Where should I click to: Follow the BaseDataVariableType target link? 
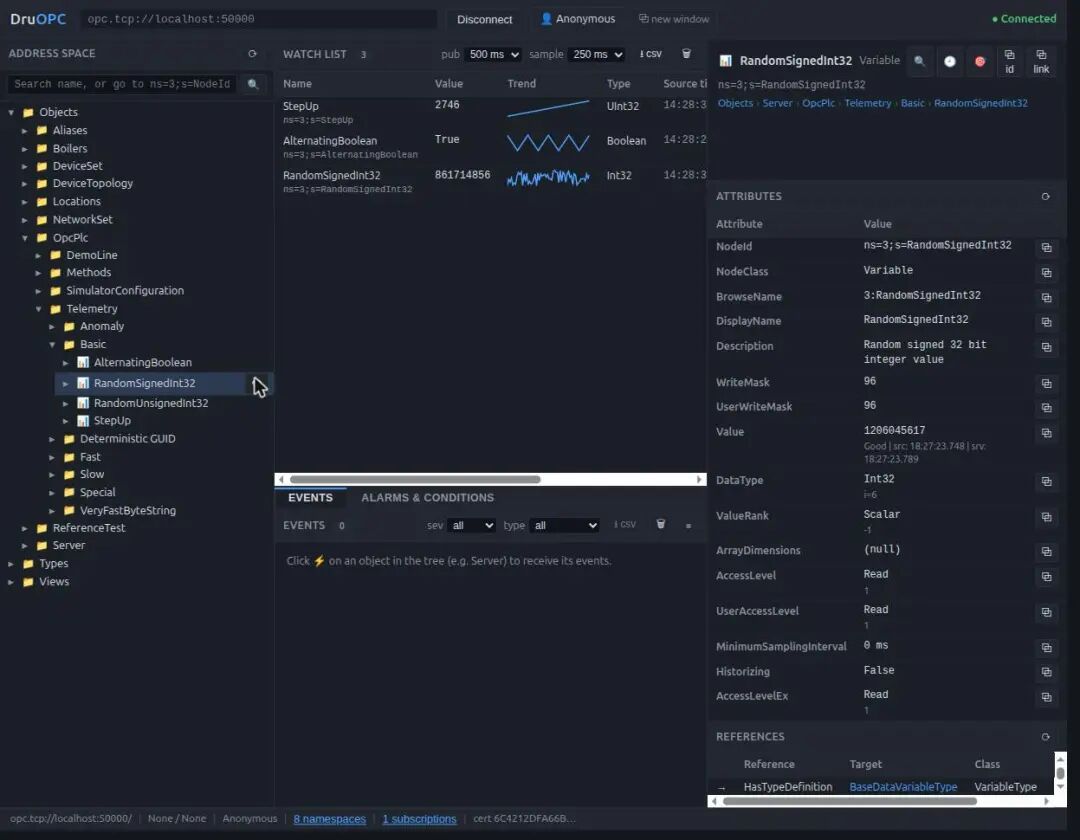pyautogui.click(x=903, y=787)
